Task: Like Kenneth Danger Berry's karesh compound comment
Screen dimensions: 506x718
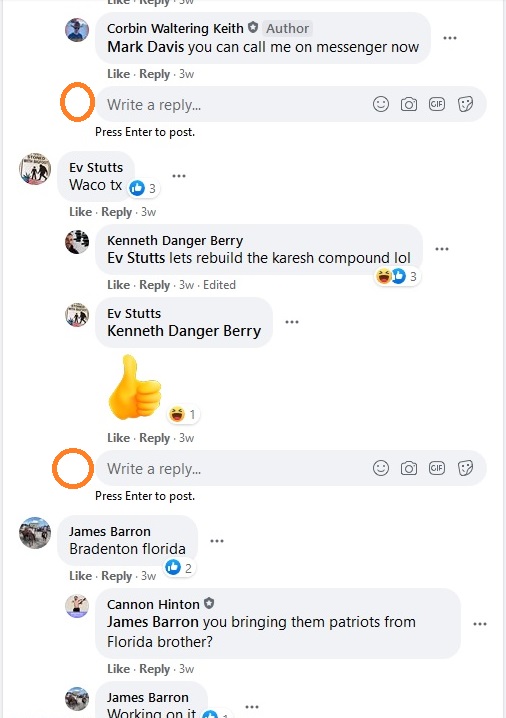Action: click(x=118, y=285)
